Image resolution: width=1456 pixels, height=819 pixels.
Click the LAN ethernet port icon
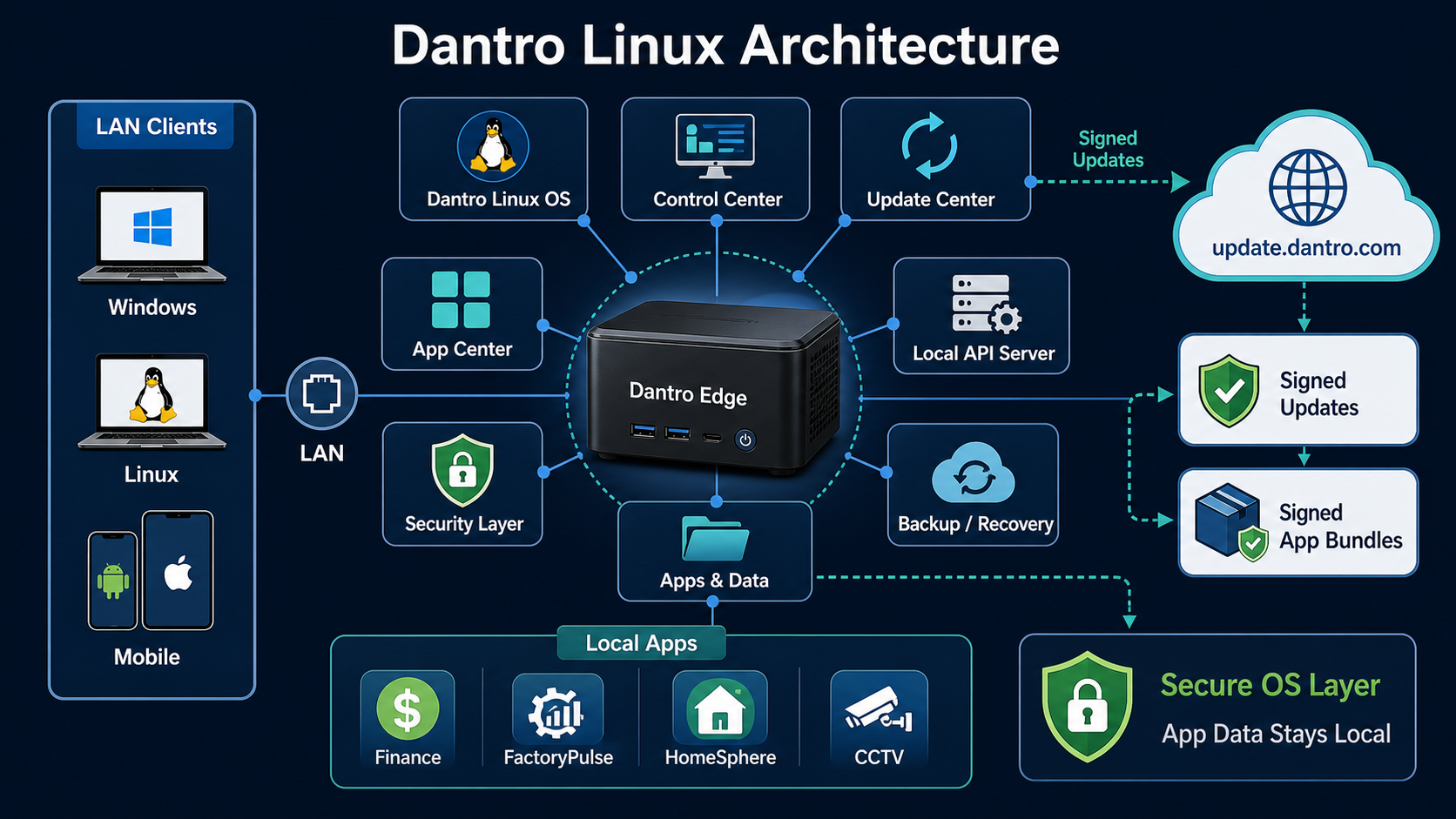[321, 394]
